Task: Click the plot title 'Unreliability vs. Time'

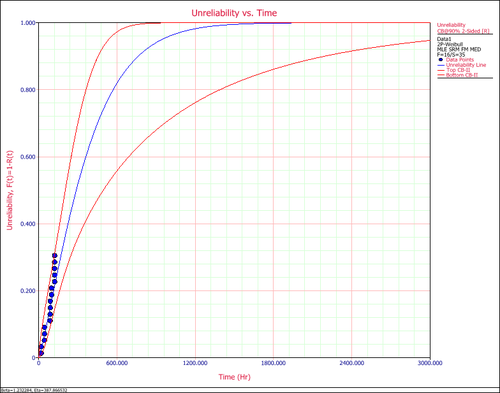Action: click(234, 13)
